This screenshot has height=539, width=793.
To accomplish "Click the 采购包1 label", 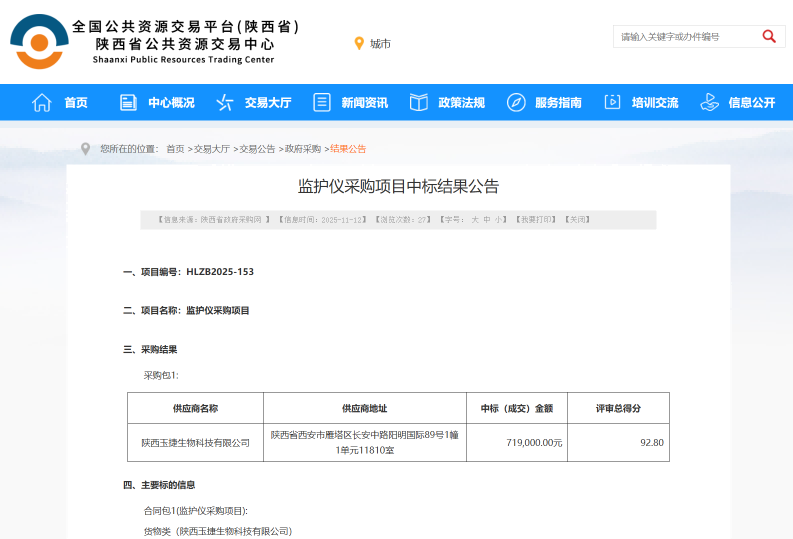I will point(161,376).
